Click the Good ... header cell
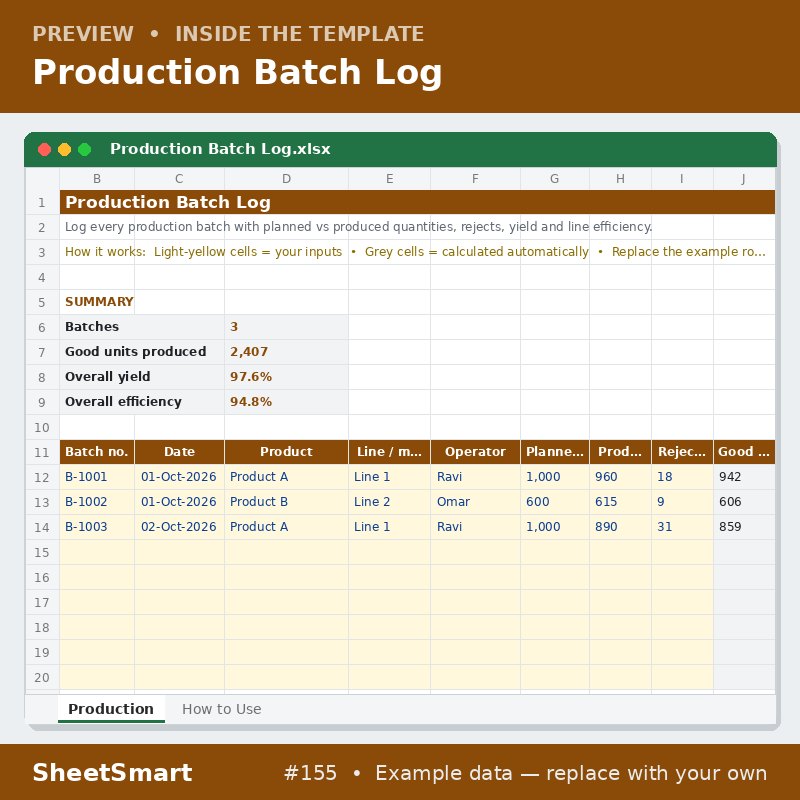 [x=744, y=452]
